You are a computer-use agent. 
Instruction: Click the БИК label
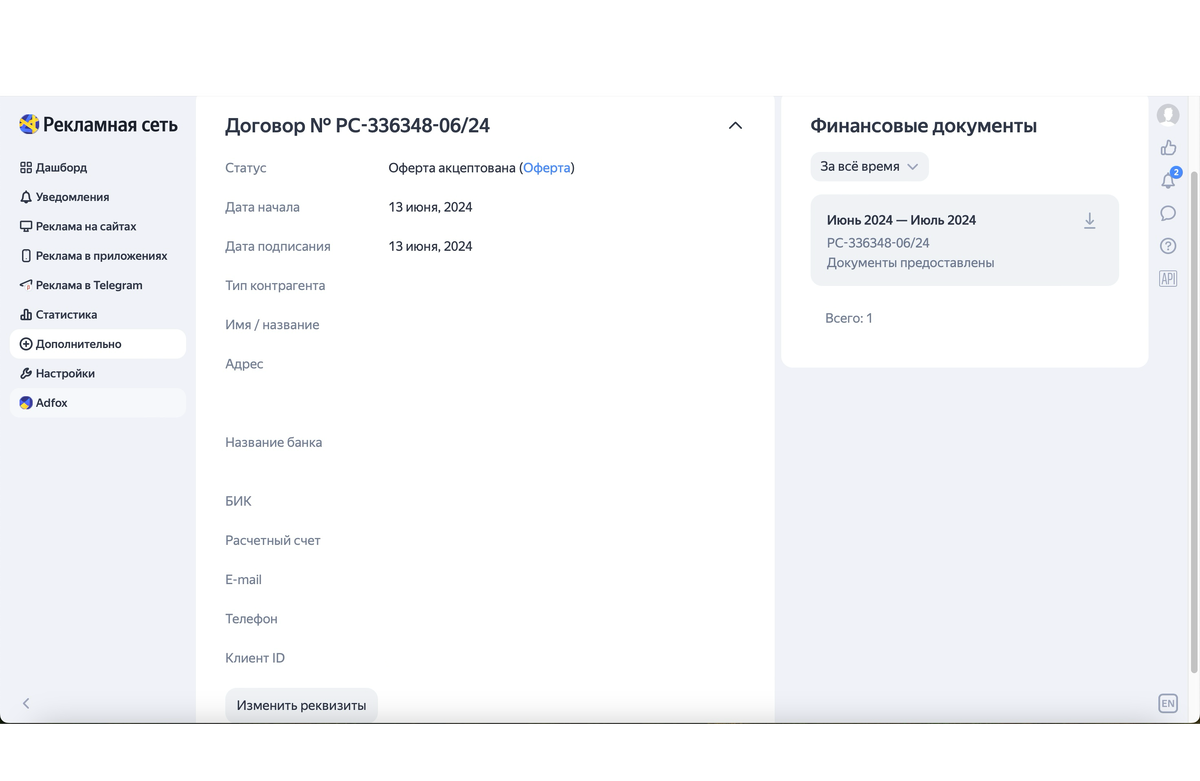[238, 501]
